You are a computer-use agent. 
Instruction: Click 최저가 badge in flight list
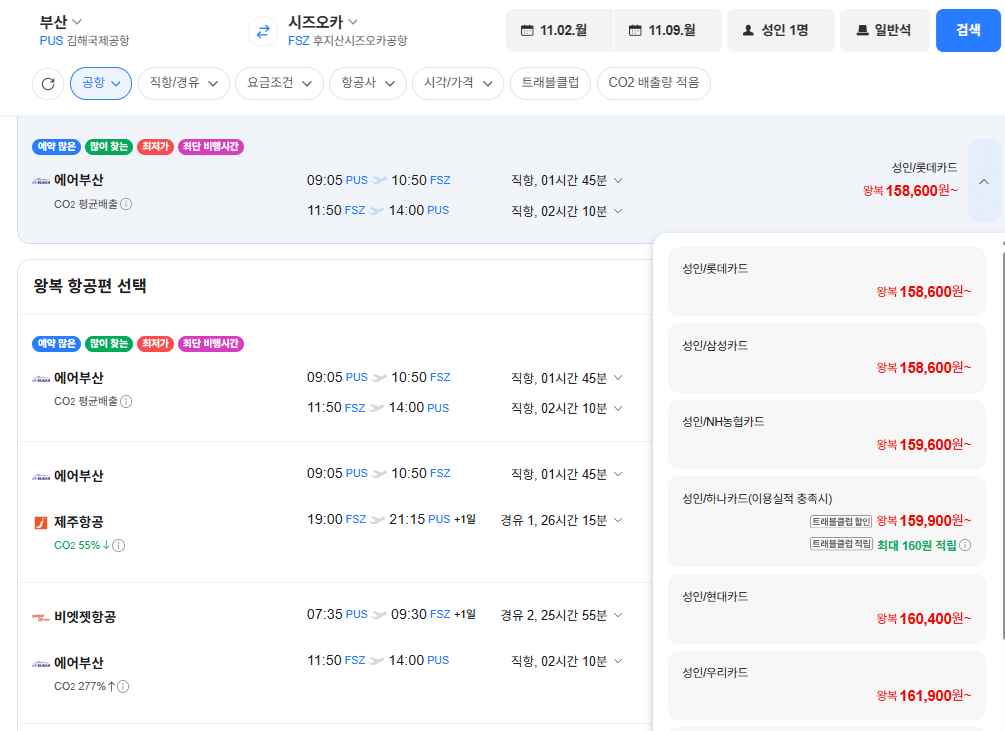point(155,344)
